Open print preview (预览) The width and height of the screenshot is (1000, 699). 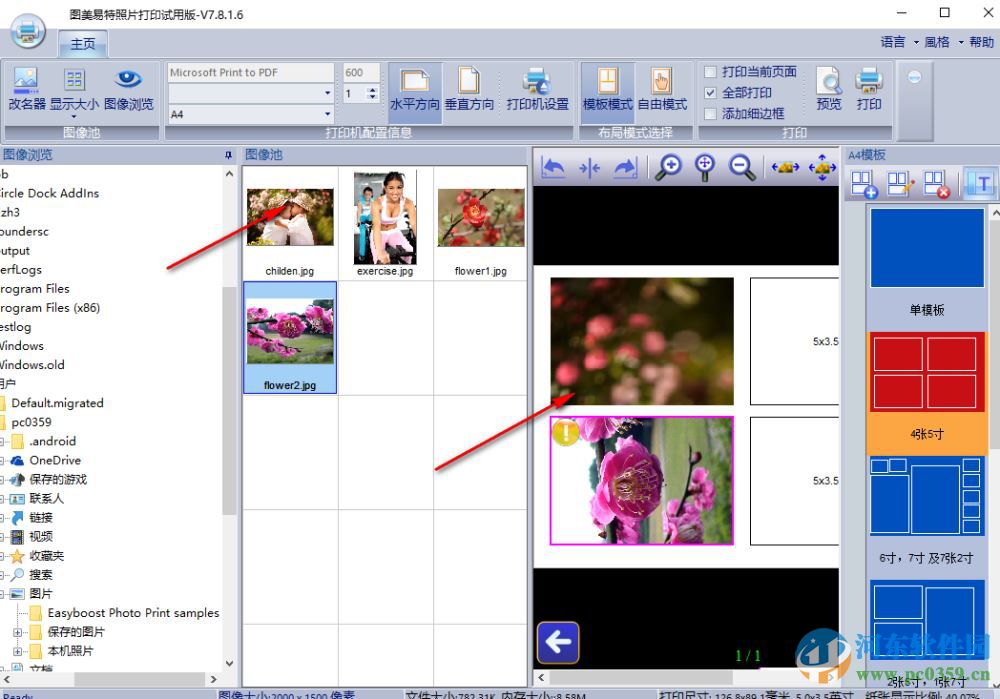[829, 89]
